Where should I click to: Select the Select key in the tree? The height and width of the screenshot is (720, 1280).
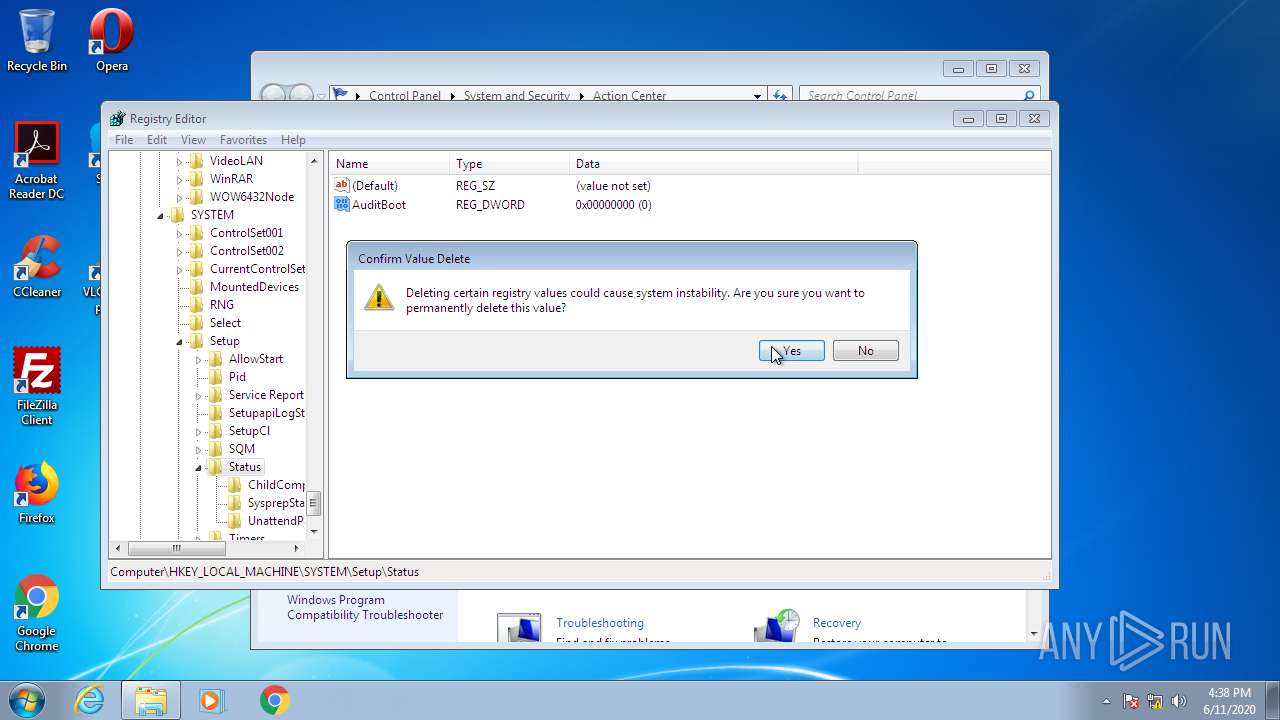pyautogui.click(x=225, y=323)
